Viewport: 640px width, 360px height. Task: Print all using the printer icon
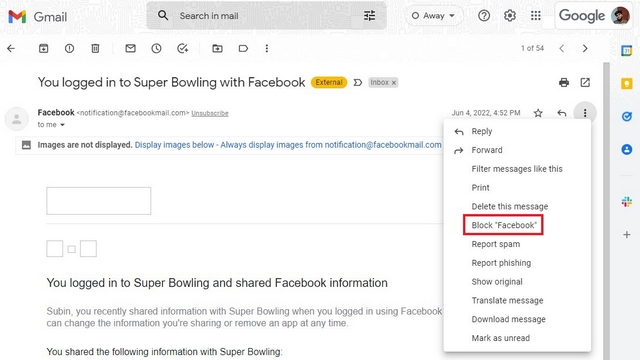(564, 82)
